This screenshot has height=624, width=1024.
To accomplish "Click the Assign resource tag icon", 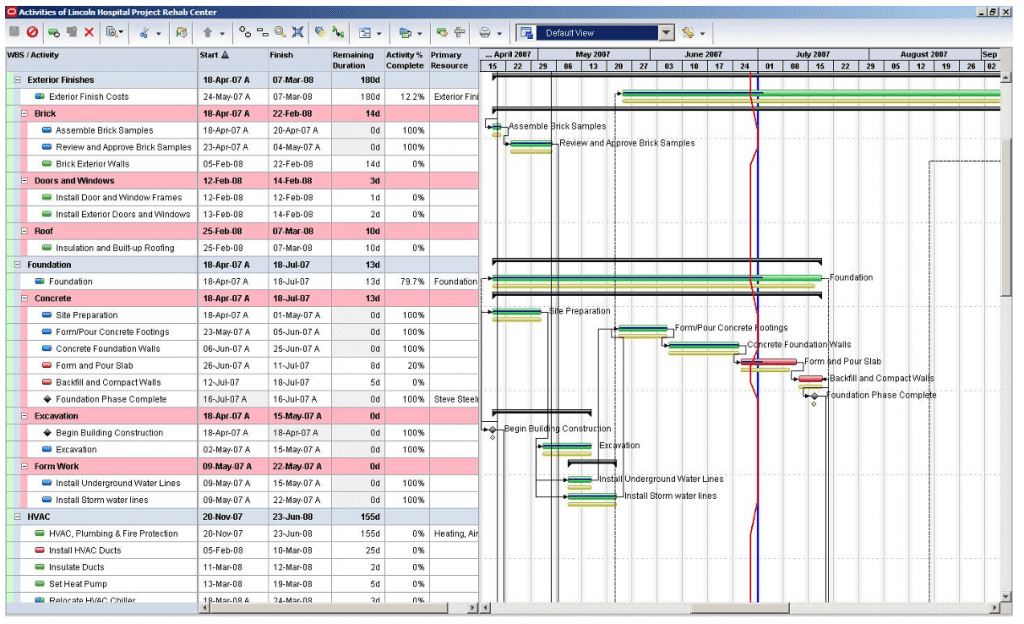I will click(442, 32).
